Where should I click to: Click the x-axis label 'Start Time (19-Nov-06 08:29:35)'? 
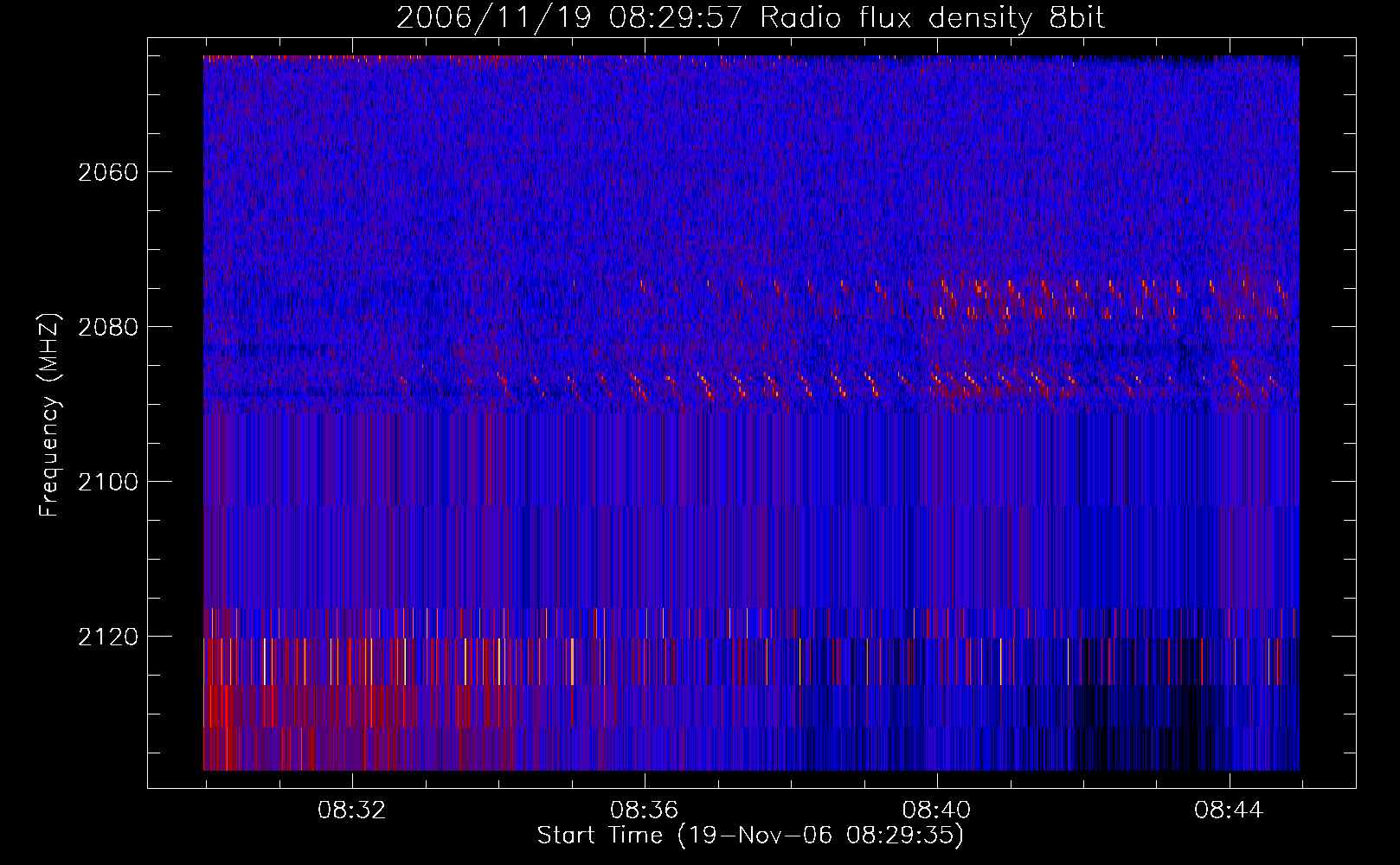click(750, 836)
